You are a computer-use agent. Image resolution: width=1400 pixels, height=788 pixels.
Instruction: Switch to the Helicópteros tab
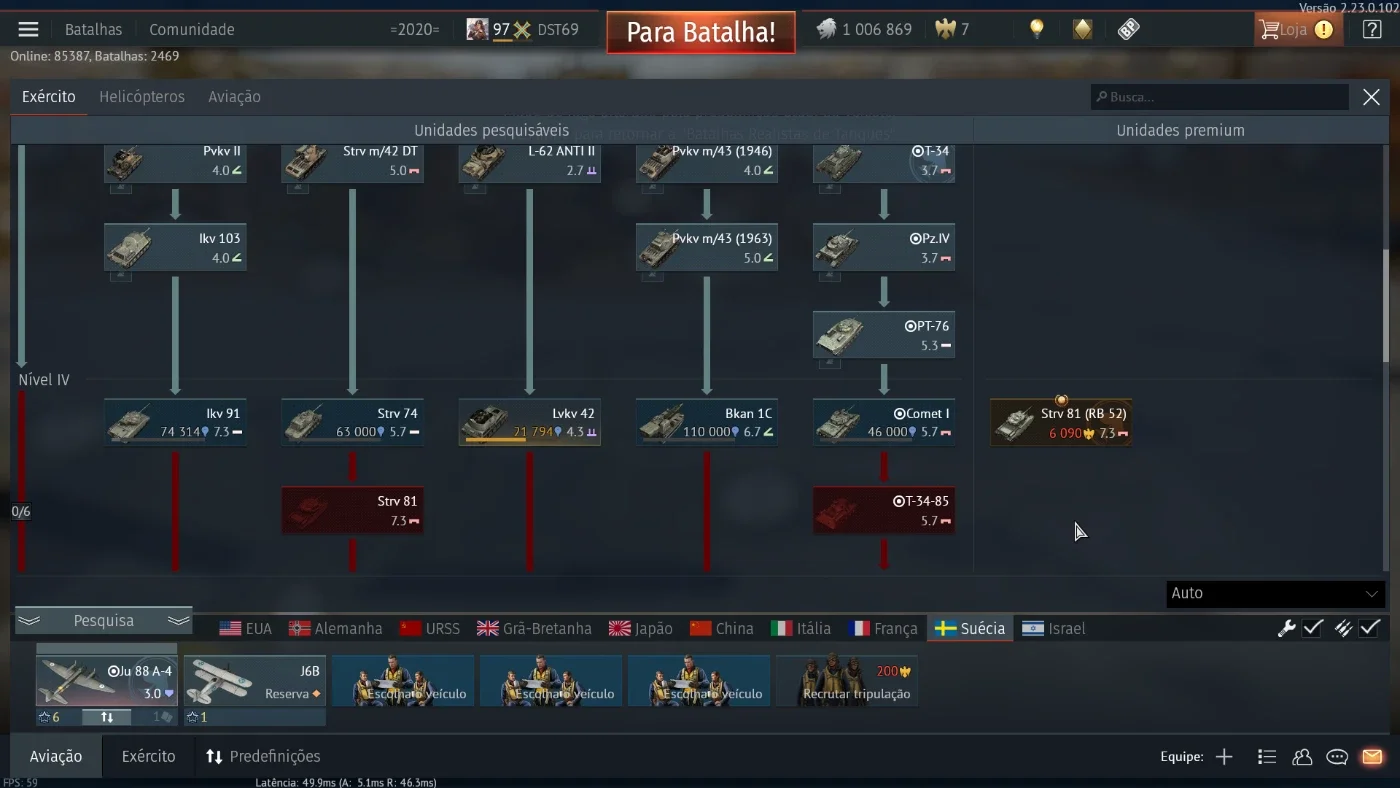click(142, 97)
